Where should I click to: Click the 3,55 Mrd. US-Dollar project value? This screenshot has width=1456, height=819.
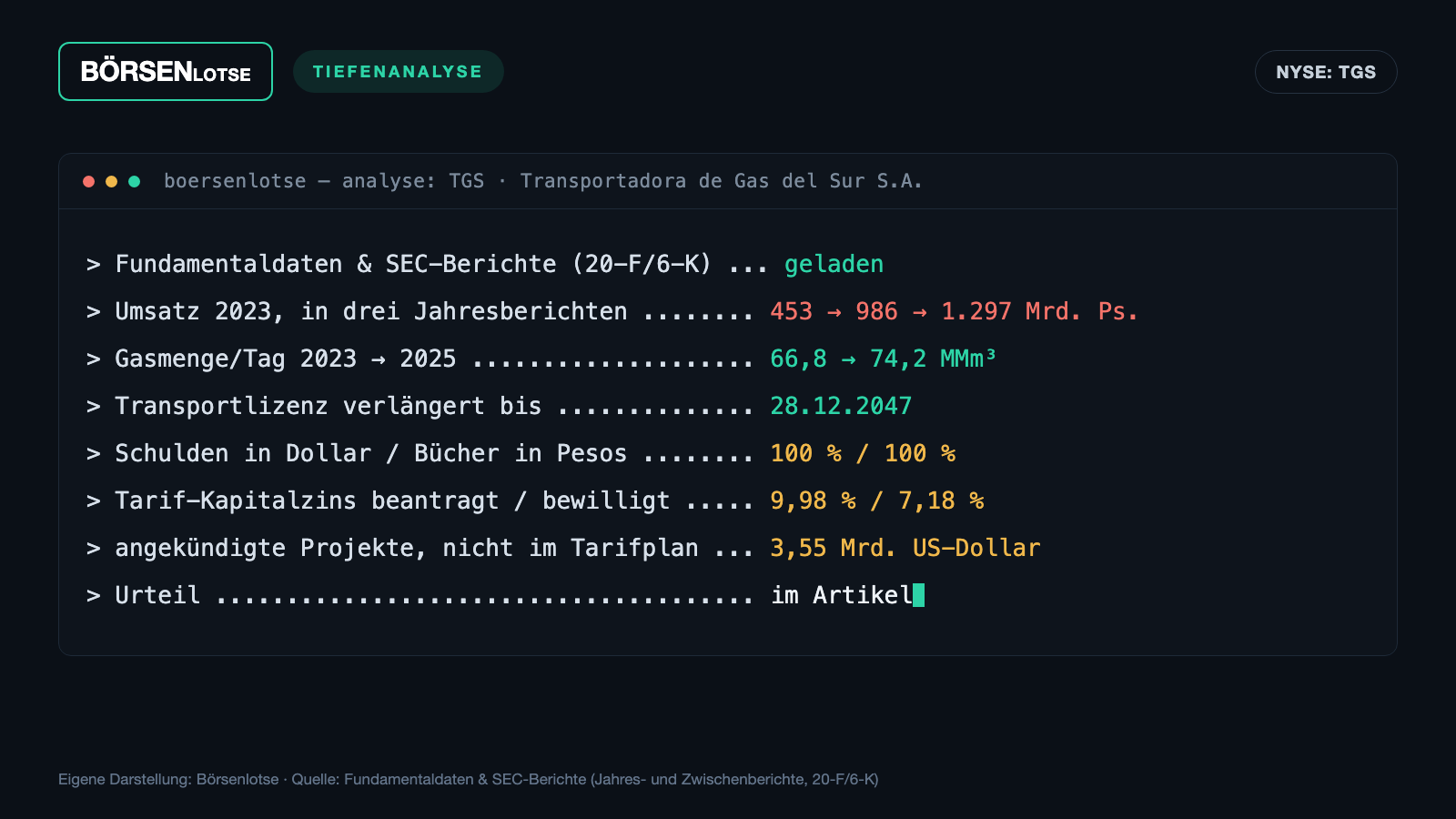coord(905,548)
